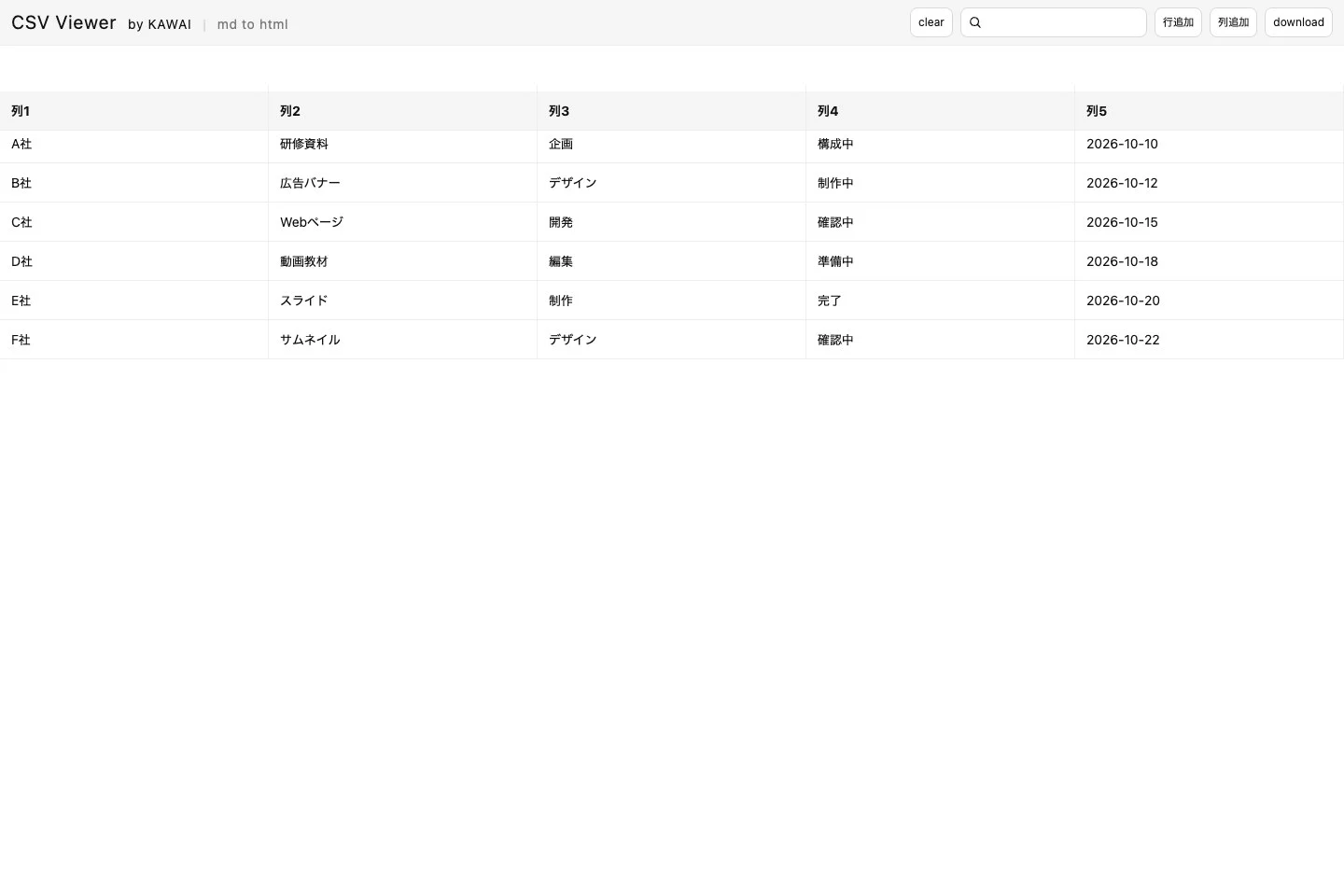The height and width of the screenshot is (896, 1344).
Task: Click the 制作中 status cell
Action: 941,183
